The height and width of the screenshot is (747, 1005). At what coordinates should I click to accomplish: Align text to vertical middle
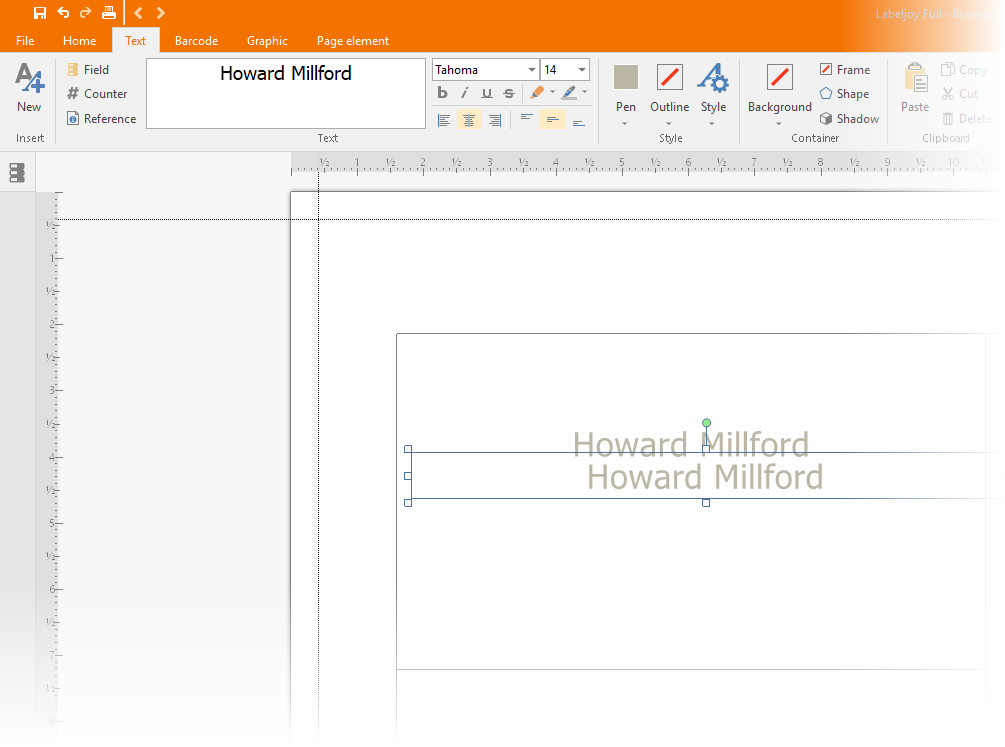click(x=552, y=119)
